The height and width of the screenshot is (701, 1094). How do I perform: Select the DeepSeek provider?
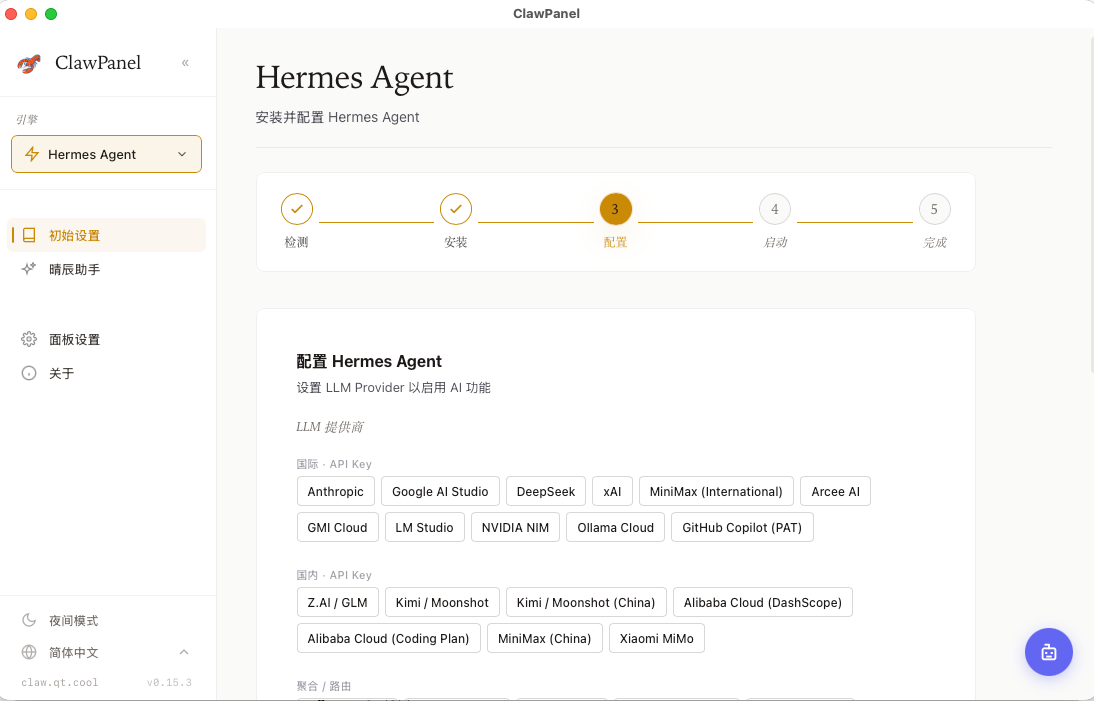click(546, 491)
